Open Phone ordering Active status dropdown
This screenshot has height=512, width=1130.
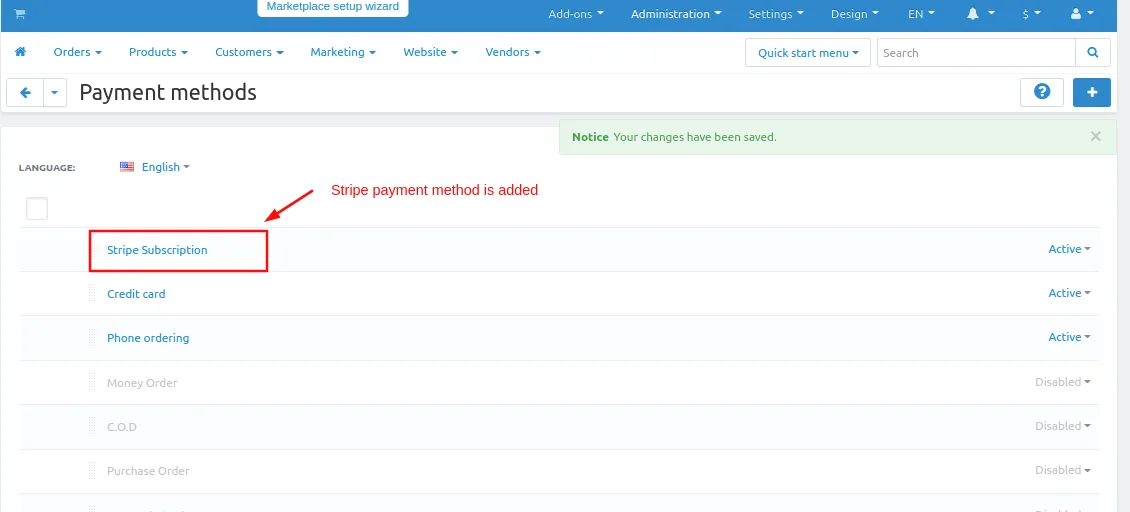pyautogui.click(x=1069, y=337)
